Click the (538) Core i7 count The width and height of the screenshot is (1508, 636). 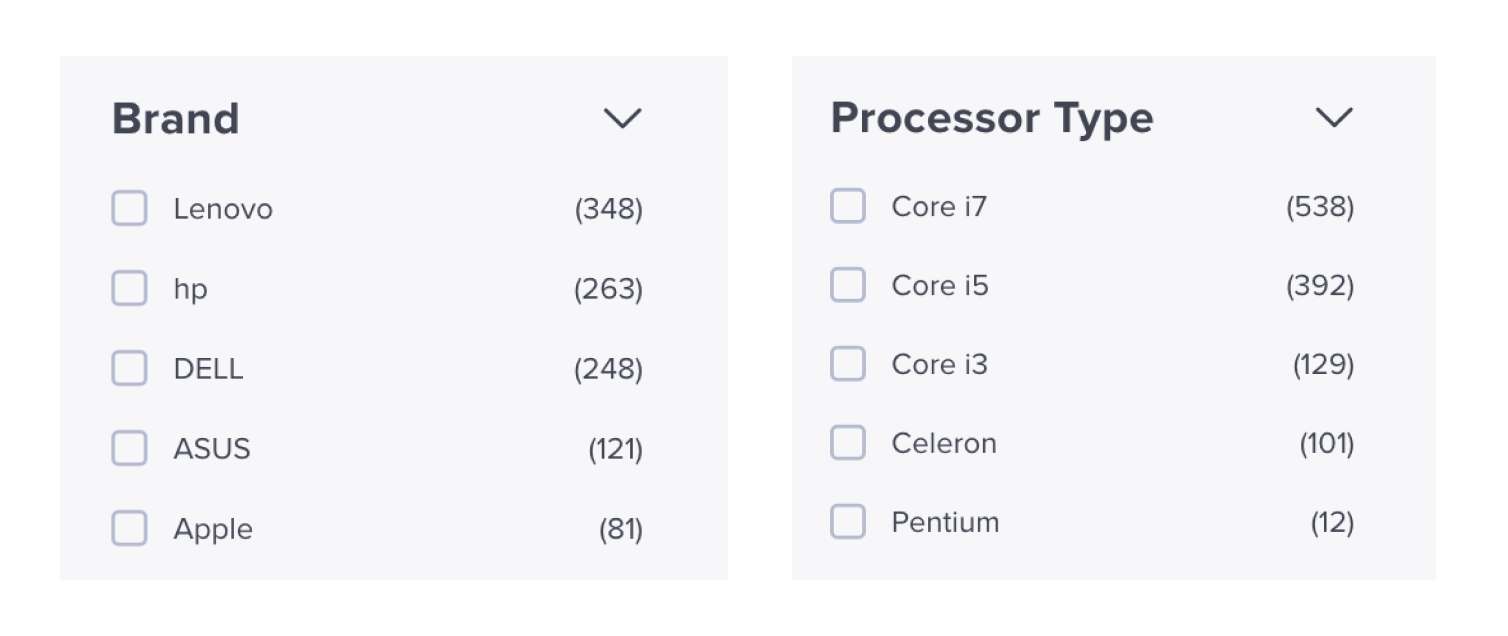point(1320,207)
